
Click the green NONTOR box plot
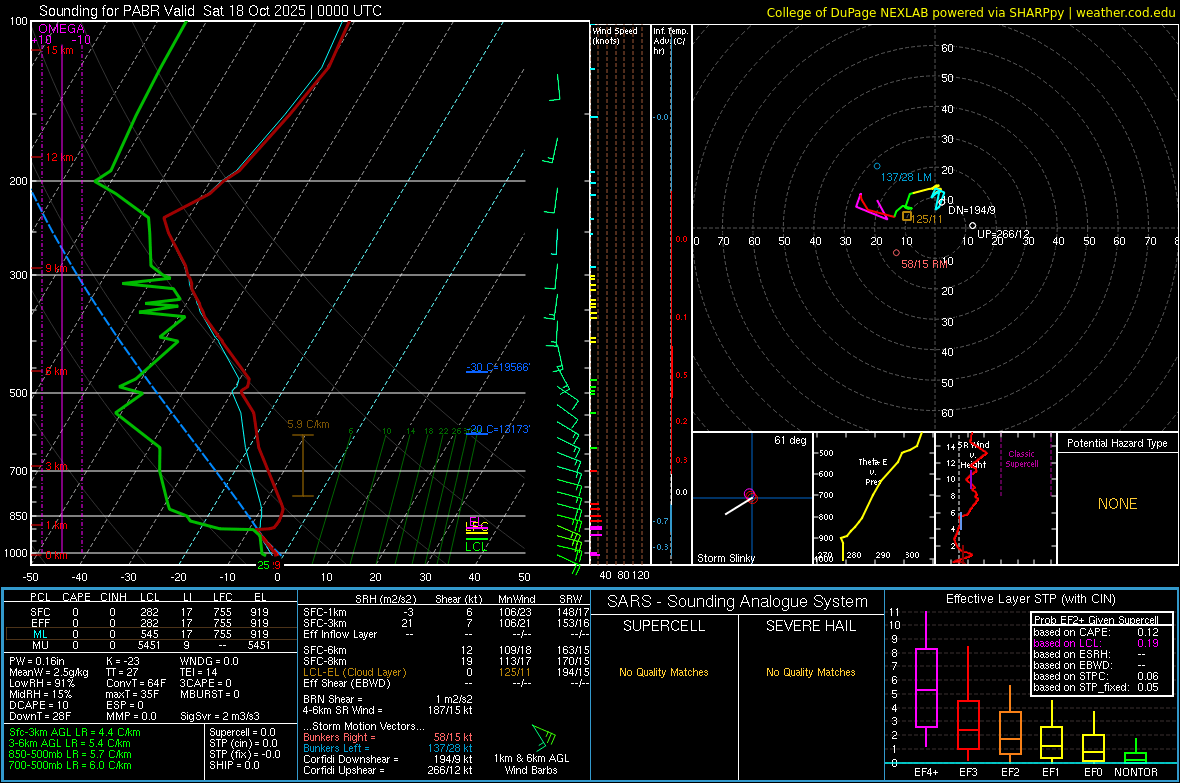click(1135, 751)
